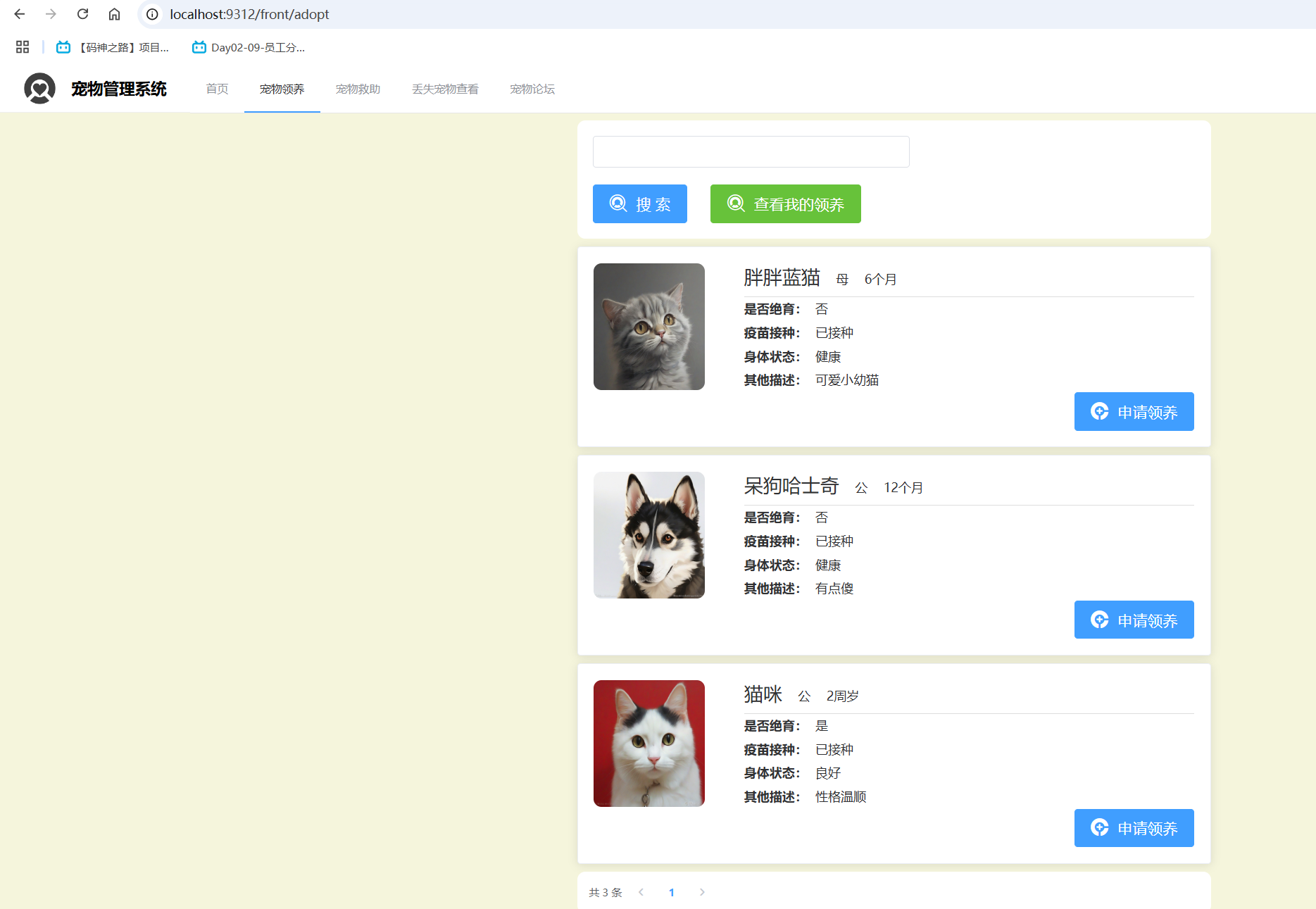Click the pet system heart logo

[x=39, y=89]
